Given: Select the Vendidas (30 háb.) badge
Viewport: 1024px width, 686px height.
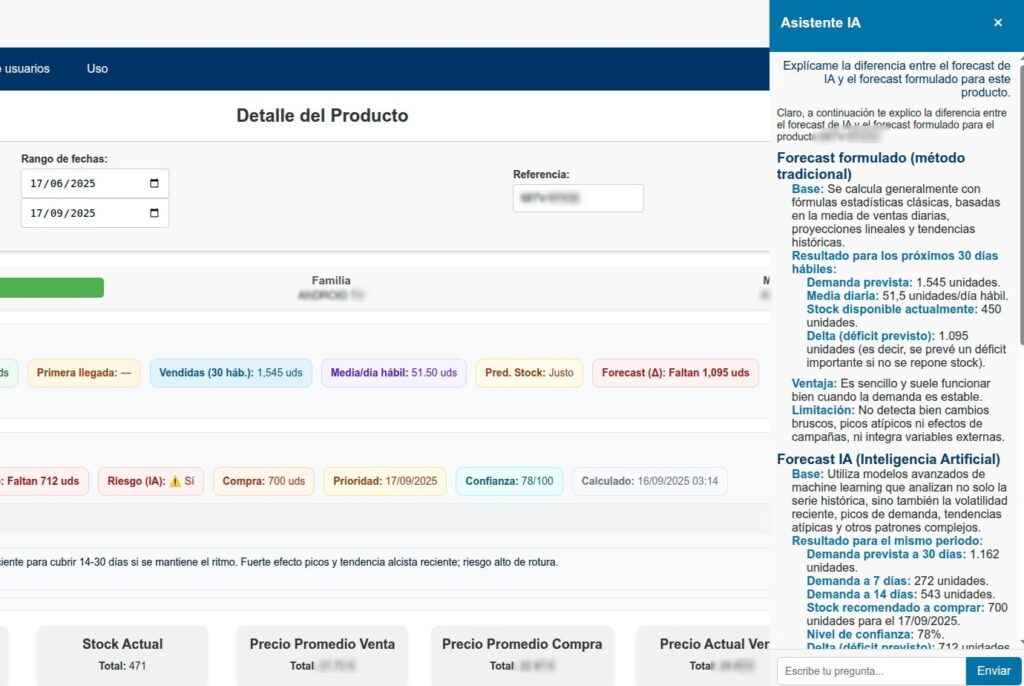Looking at the screenshot, I should click(230, 373).
